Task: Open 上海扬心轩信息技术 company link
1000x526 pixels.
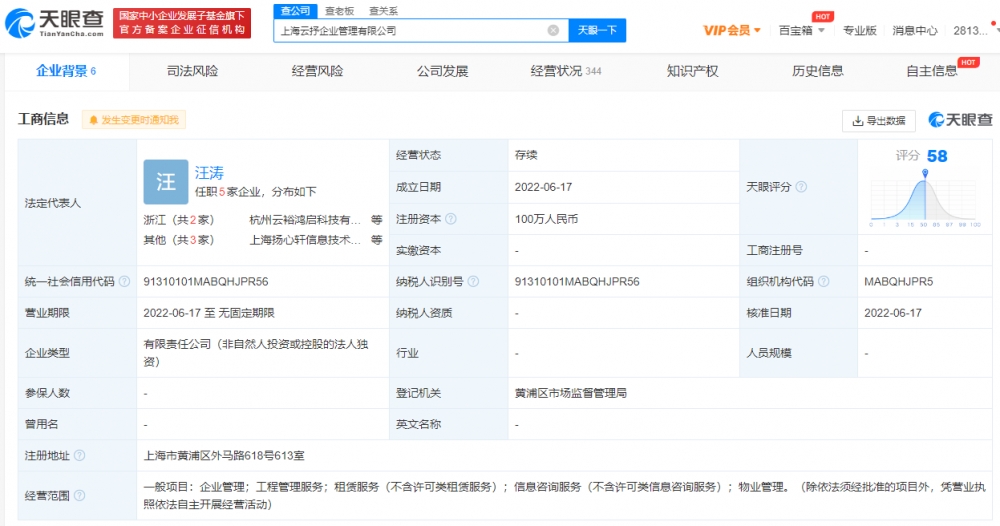Action: (x=305, y=240)
